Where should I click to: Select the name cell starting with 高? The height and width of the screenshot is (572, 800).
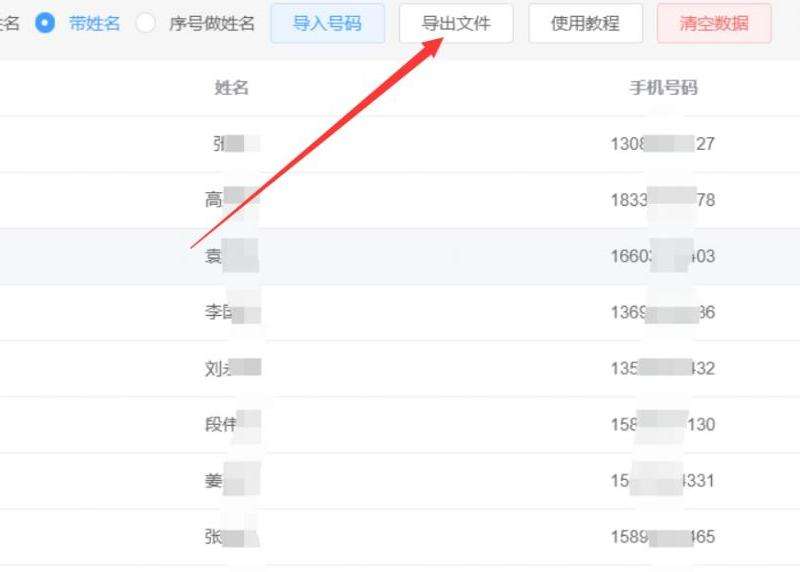coord(231,200)
